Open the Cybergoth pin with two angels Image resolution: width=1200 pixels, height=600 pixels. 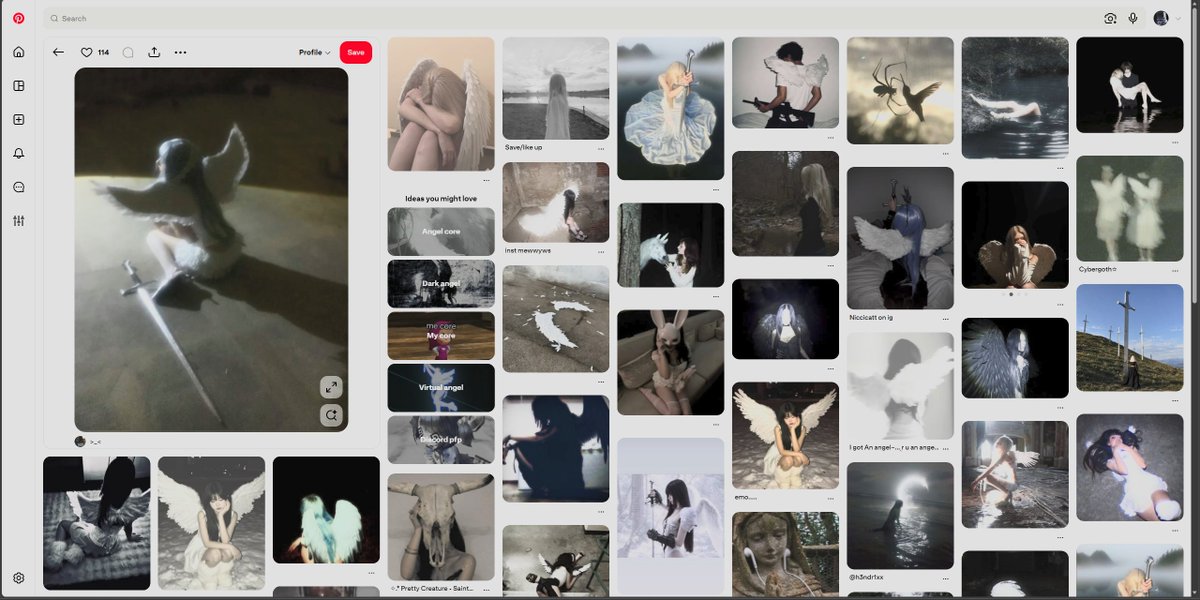(x=1129, y=209)
